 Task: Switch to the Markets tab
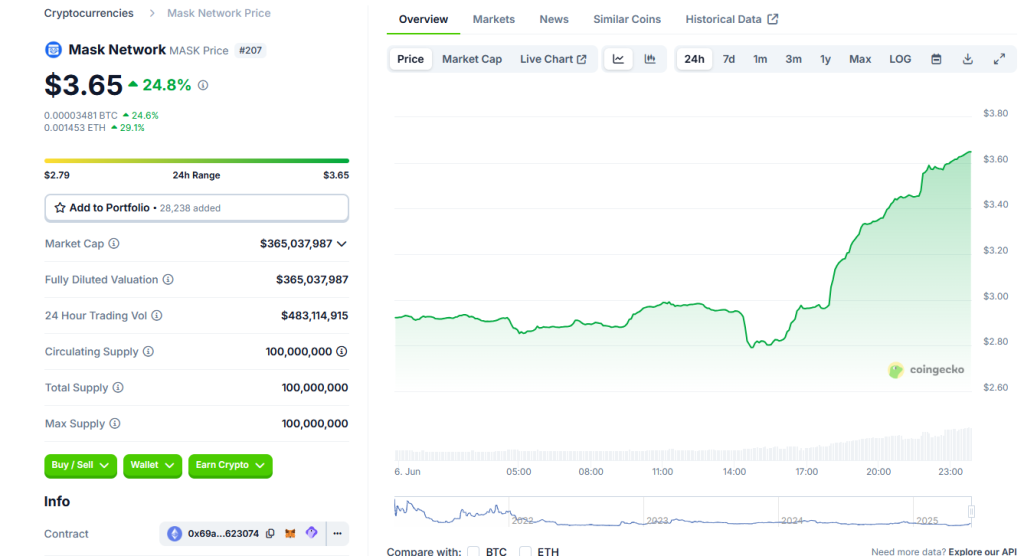[x=494, y=19]
